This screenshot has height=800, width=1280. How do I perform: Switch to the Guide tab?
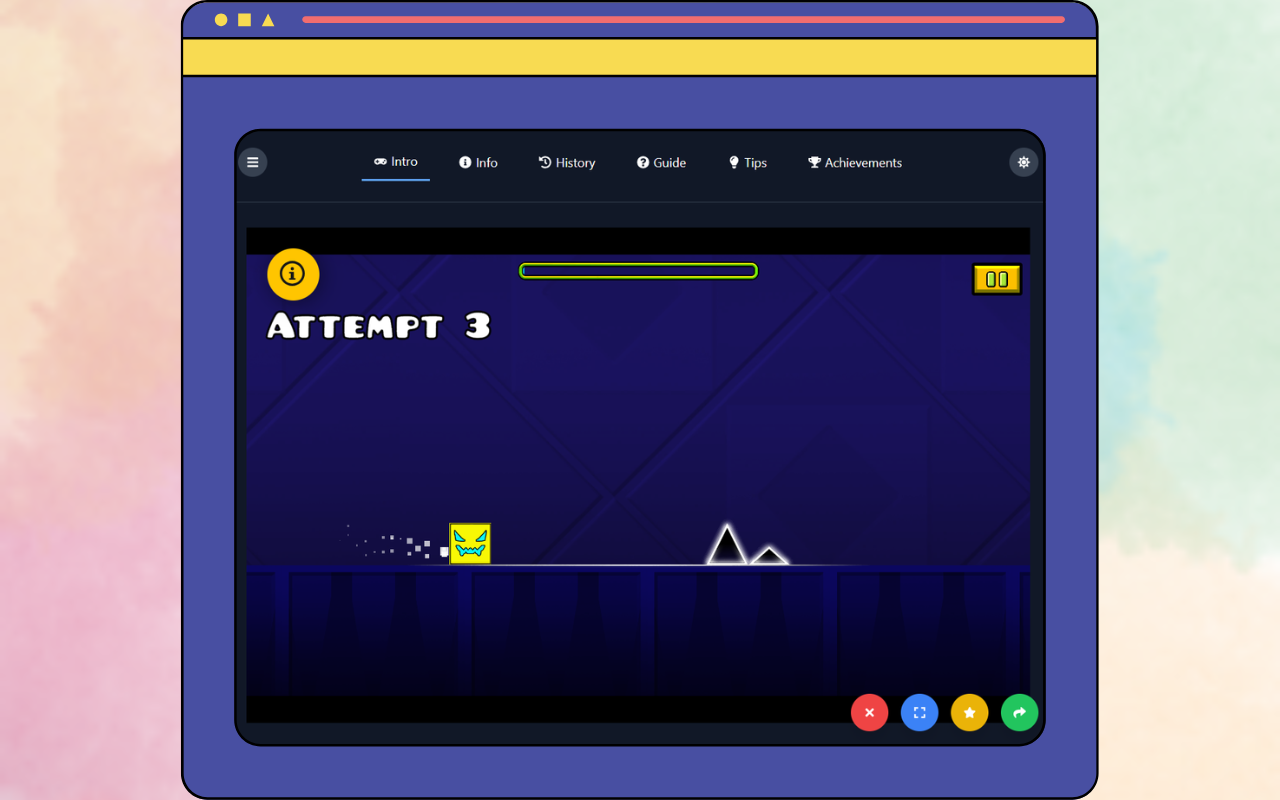coord(661,162)
